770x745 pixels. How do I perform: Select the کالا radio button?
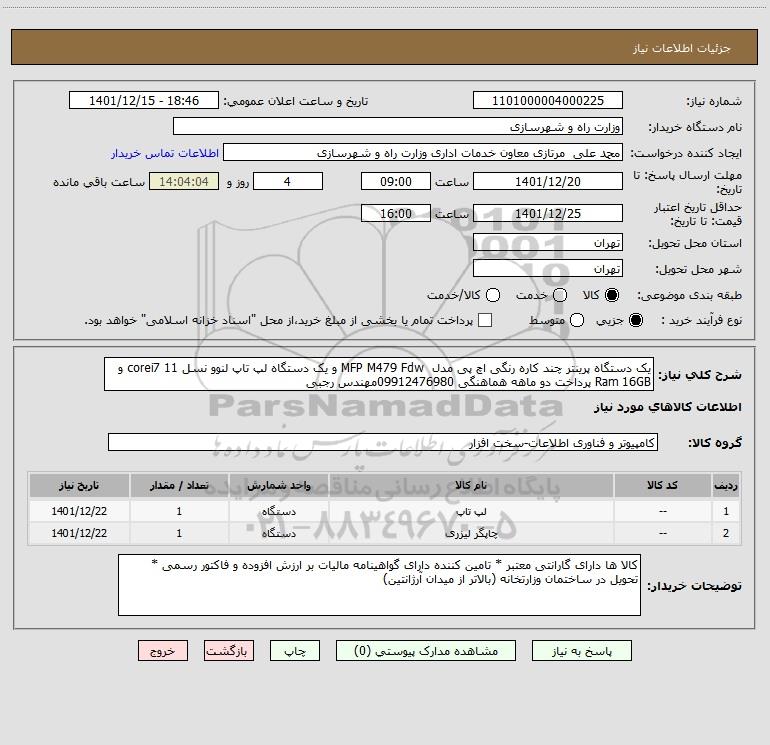tap(612, 295)
